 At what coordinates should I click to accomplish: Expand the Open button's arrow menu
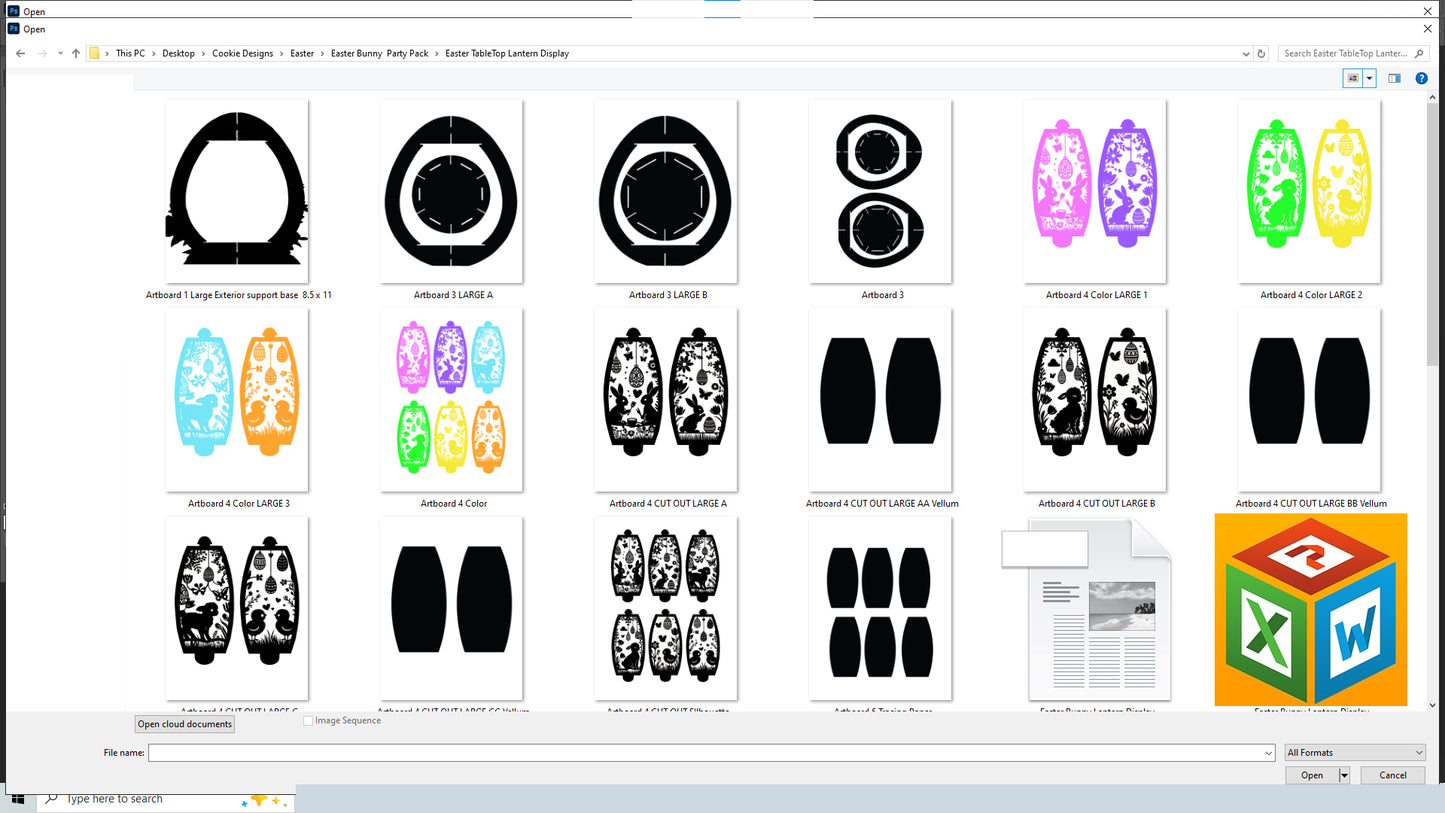click(x=1345, y=775)
